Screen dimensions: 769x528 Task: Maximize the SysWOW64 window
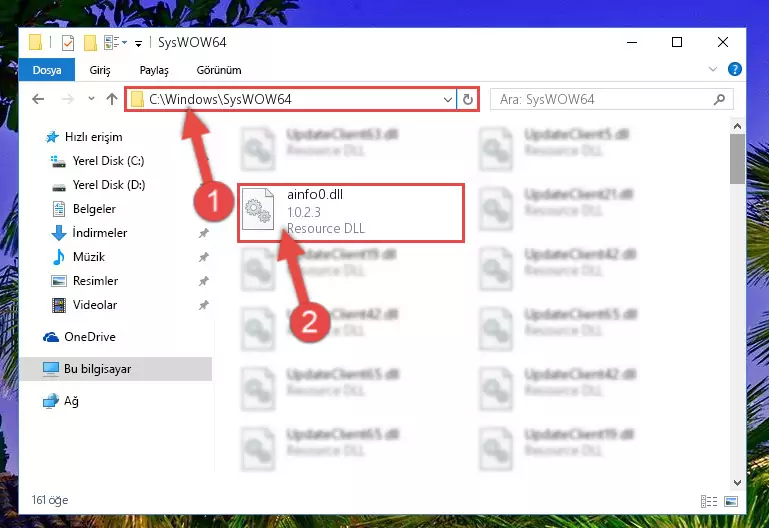click(677, 43)
